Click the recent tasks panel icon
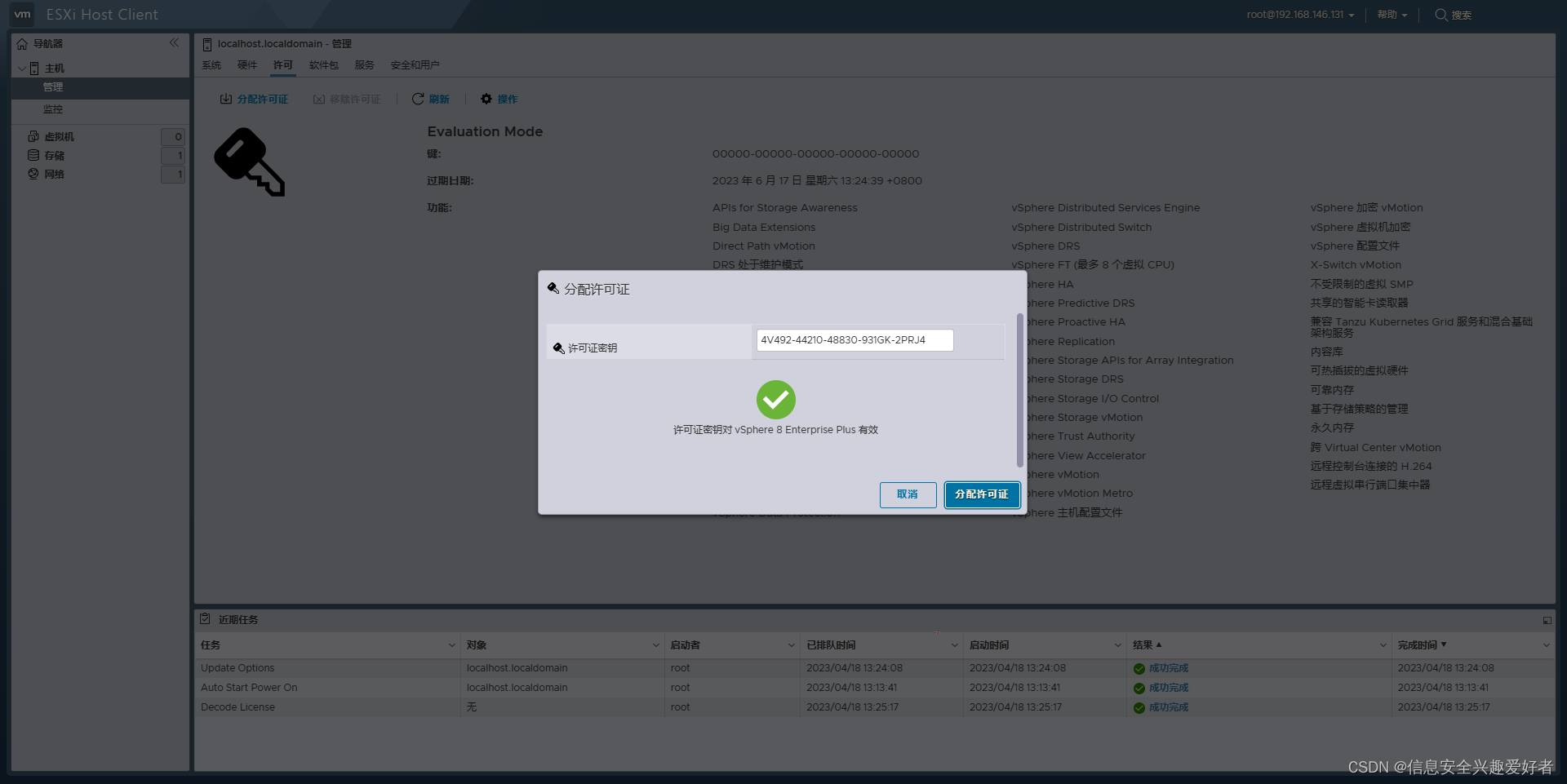Screen dimensions: 1567x784 pyautogui.click(x=205, y=619)
